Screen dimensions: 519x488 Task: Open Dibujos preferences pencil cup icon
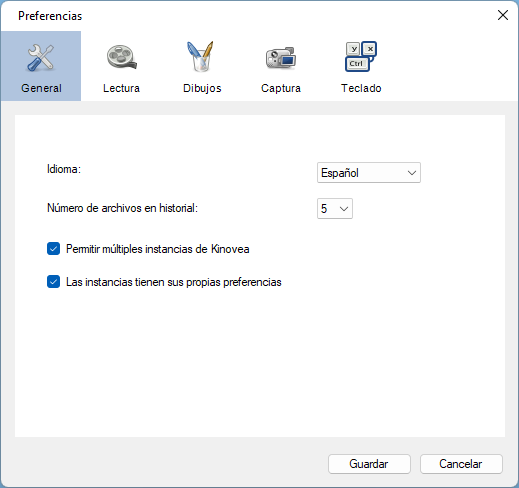(201, 56)
